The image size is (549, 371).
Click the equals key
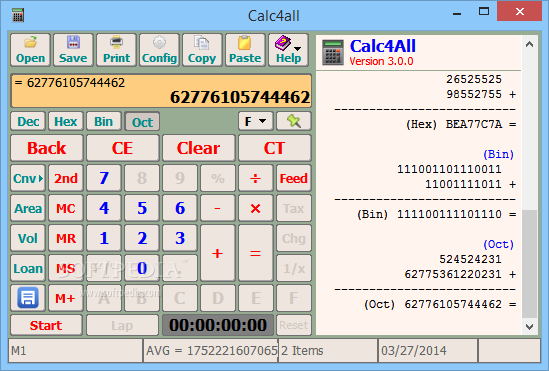pos(256,253)
